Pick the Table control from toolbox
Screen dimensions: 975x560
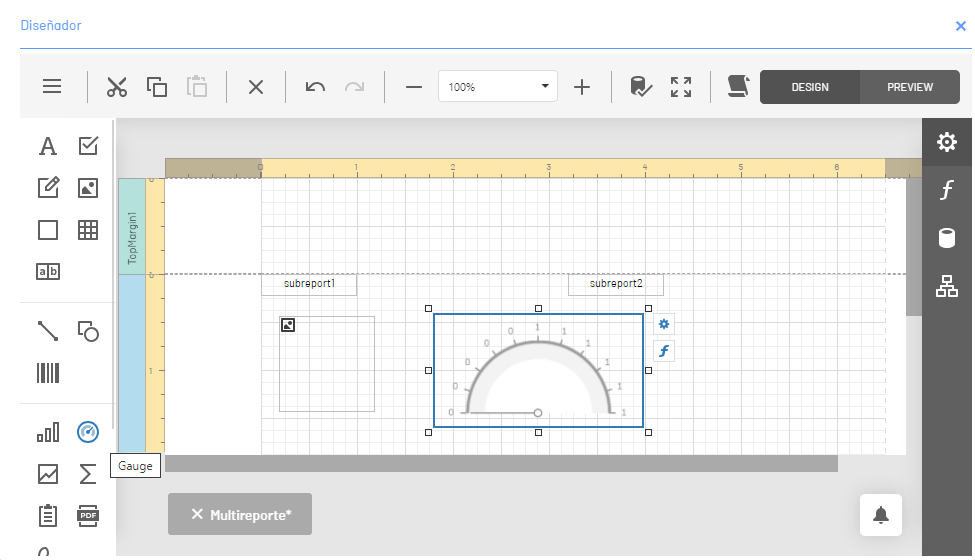point(88,230)
